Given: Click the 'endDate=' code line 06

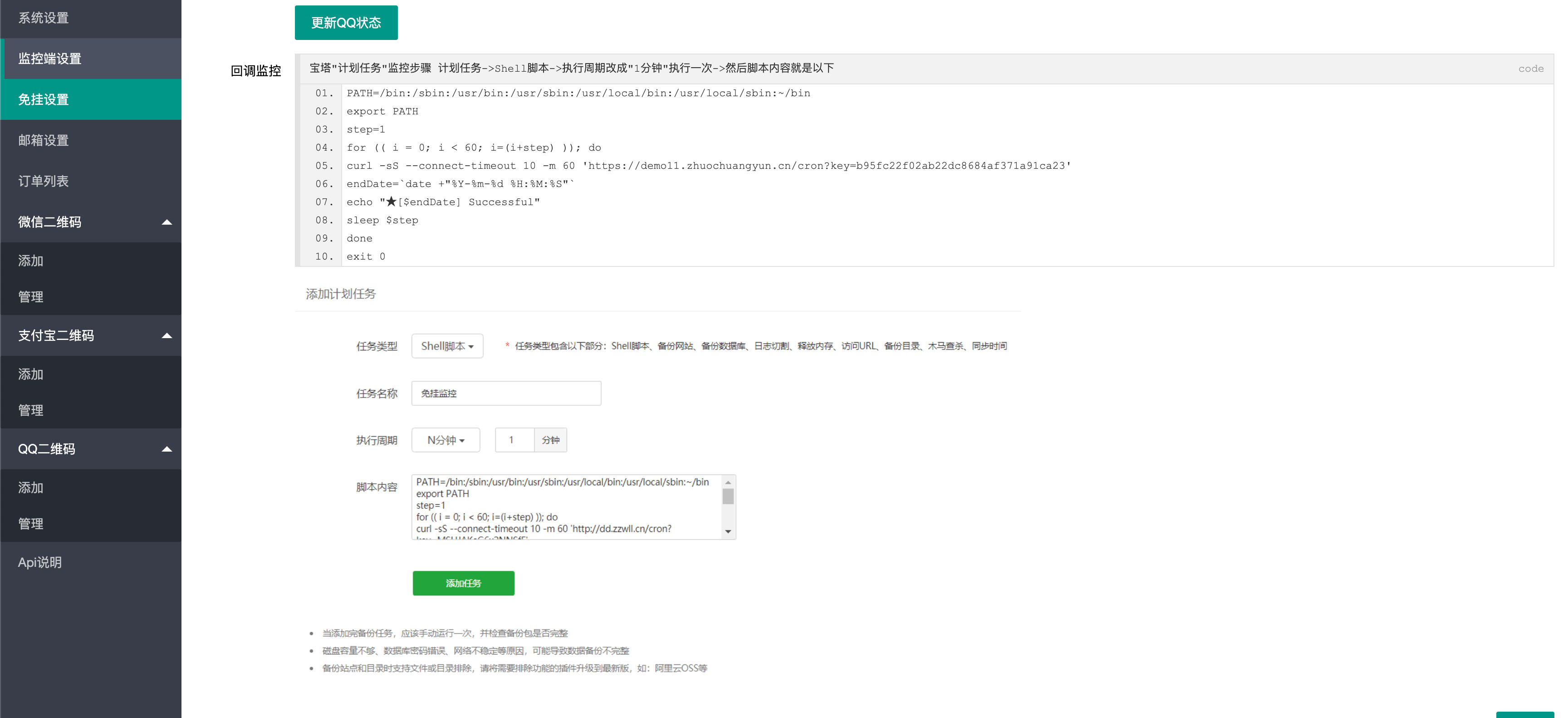Looking at the screenshot, I should [461, 184].
